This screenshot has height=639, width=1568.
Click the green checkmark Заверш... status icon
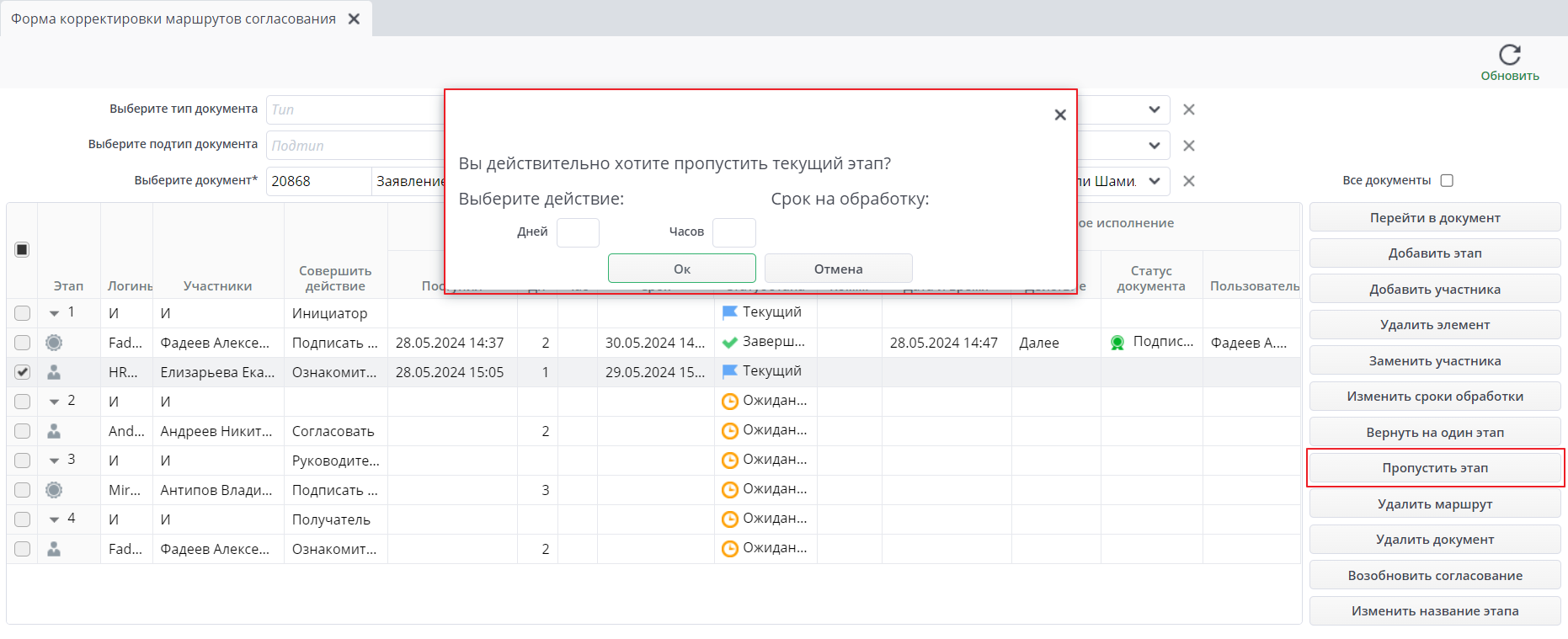(x=730, y=343)
